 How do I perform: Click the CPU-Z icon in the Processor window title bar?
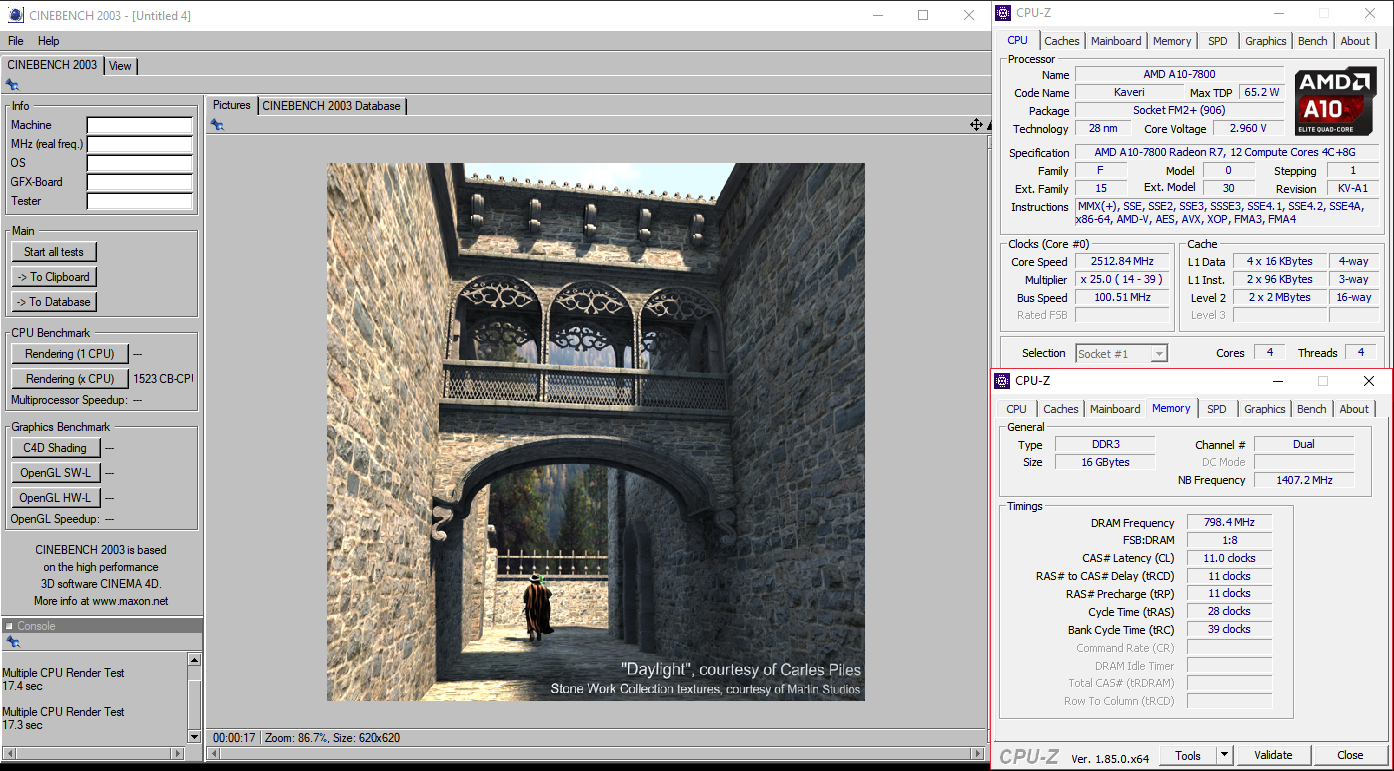pyautogui.click(x=1003, y=13)
